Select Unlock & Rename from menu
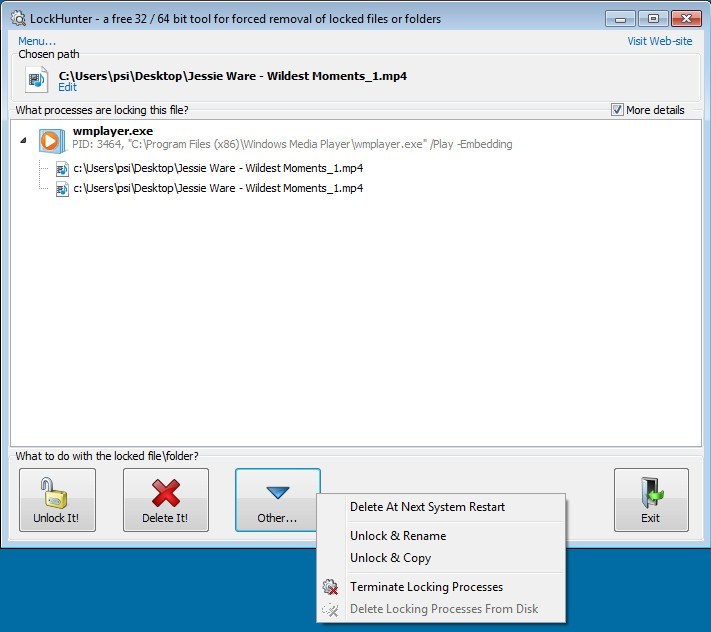 398,536
